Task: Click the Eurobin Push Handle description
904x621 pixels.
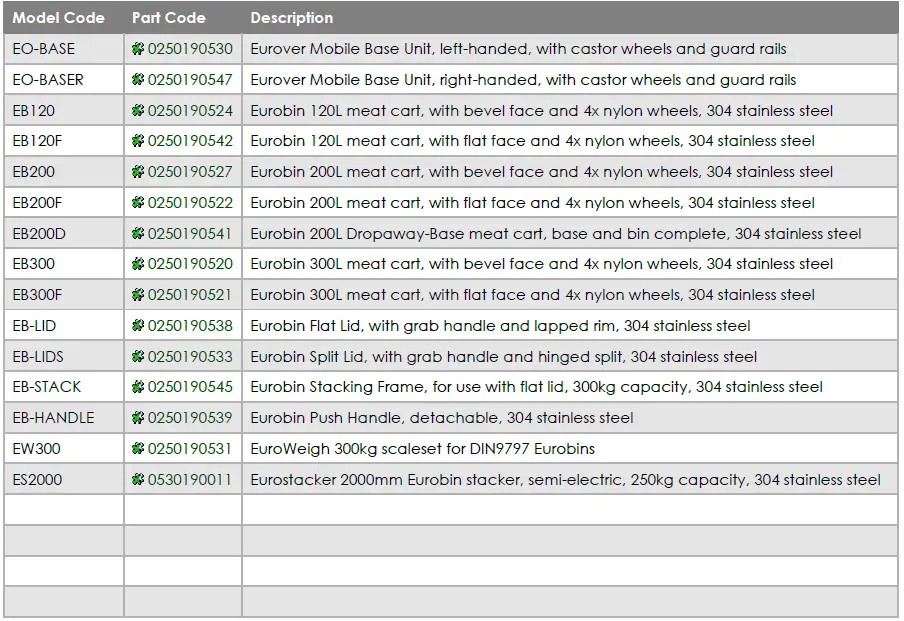Action: point(442,418)
